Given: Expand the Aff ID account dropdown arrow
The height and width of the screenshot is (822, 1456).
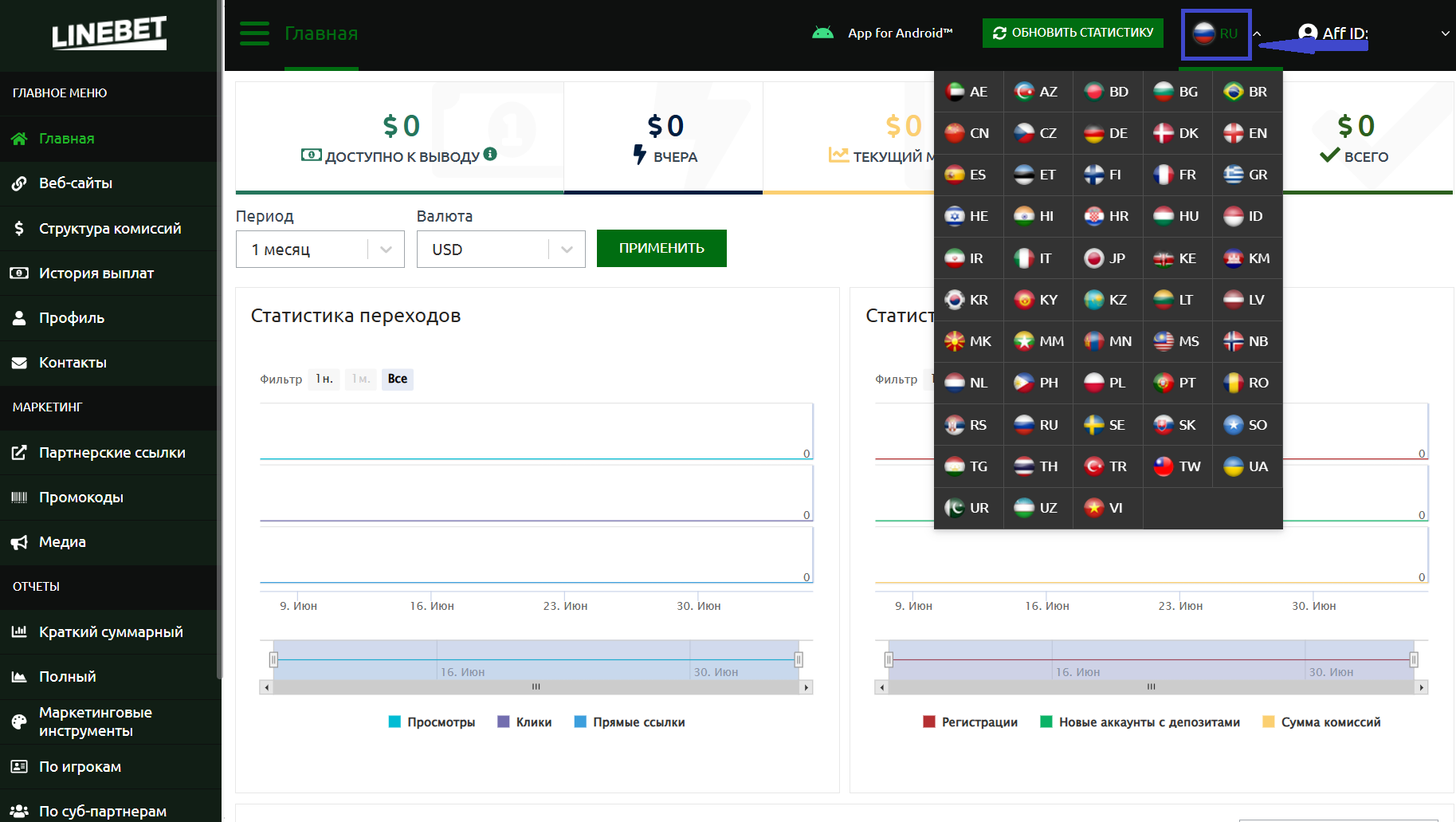Looking at the screenshot, I should (1445, 33).
